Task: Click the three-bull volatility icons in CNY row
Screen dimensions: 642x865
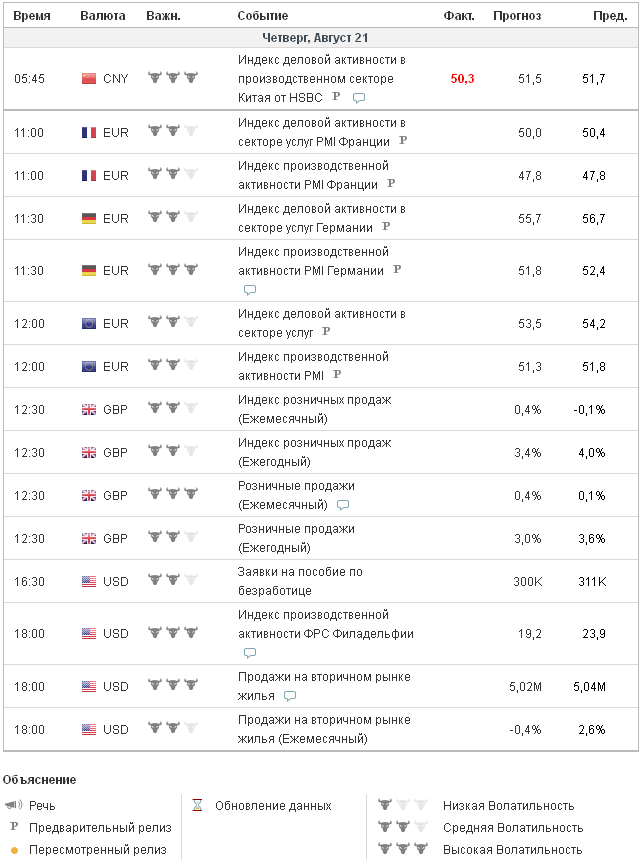Action: (x=172, y=78)
